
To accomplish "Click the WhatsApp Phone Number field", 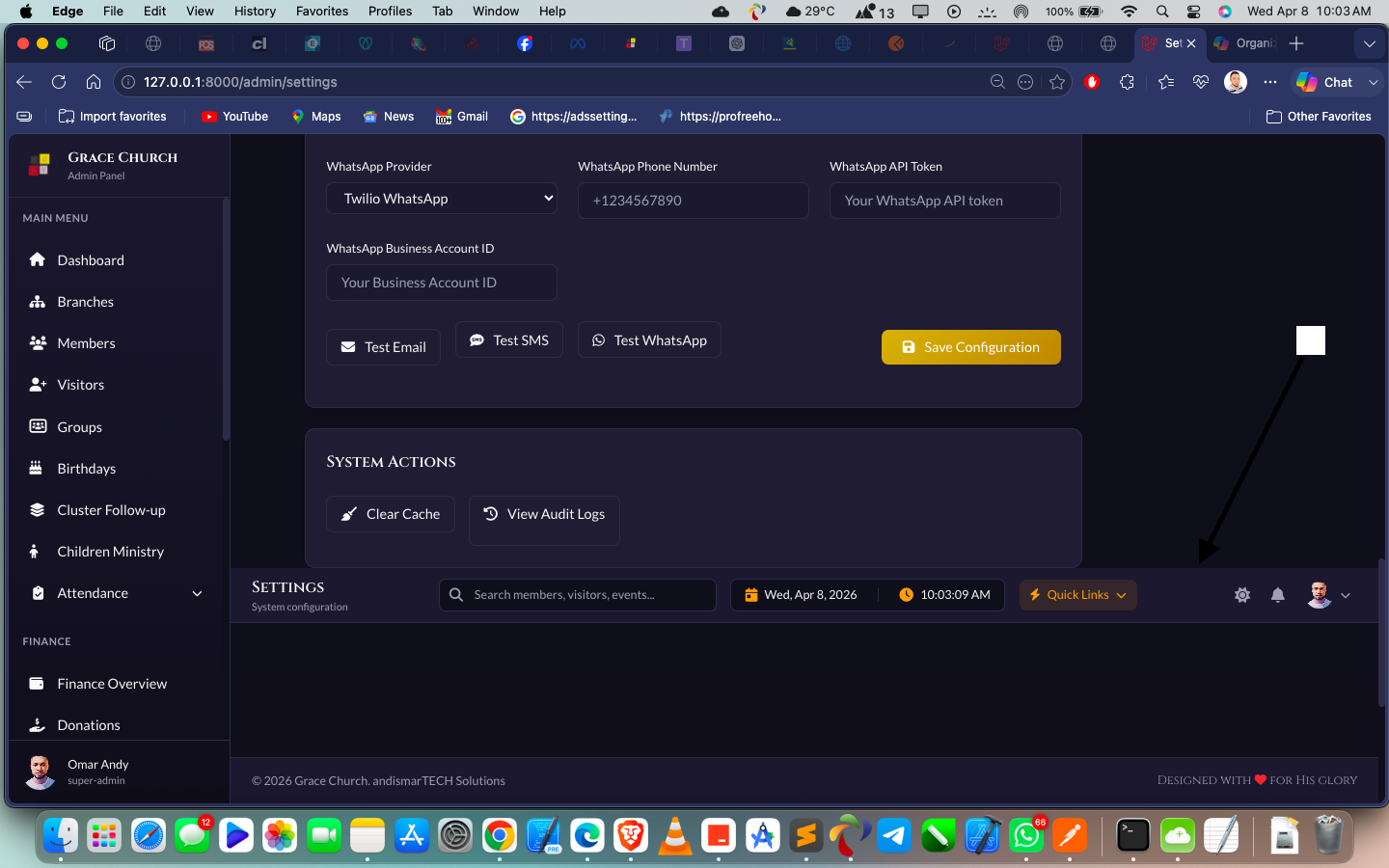I will tap(693, 201).
